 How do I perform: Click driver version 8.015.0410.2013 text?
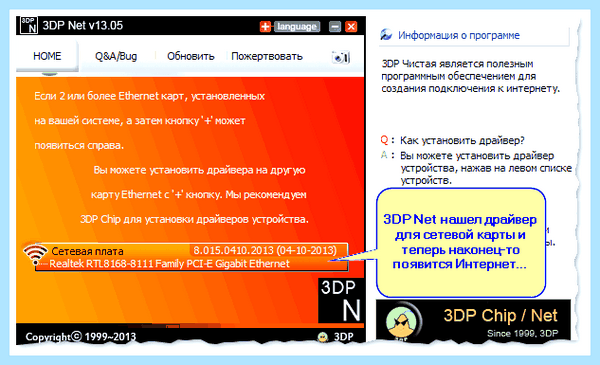265,250
